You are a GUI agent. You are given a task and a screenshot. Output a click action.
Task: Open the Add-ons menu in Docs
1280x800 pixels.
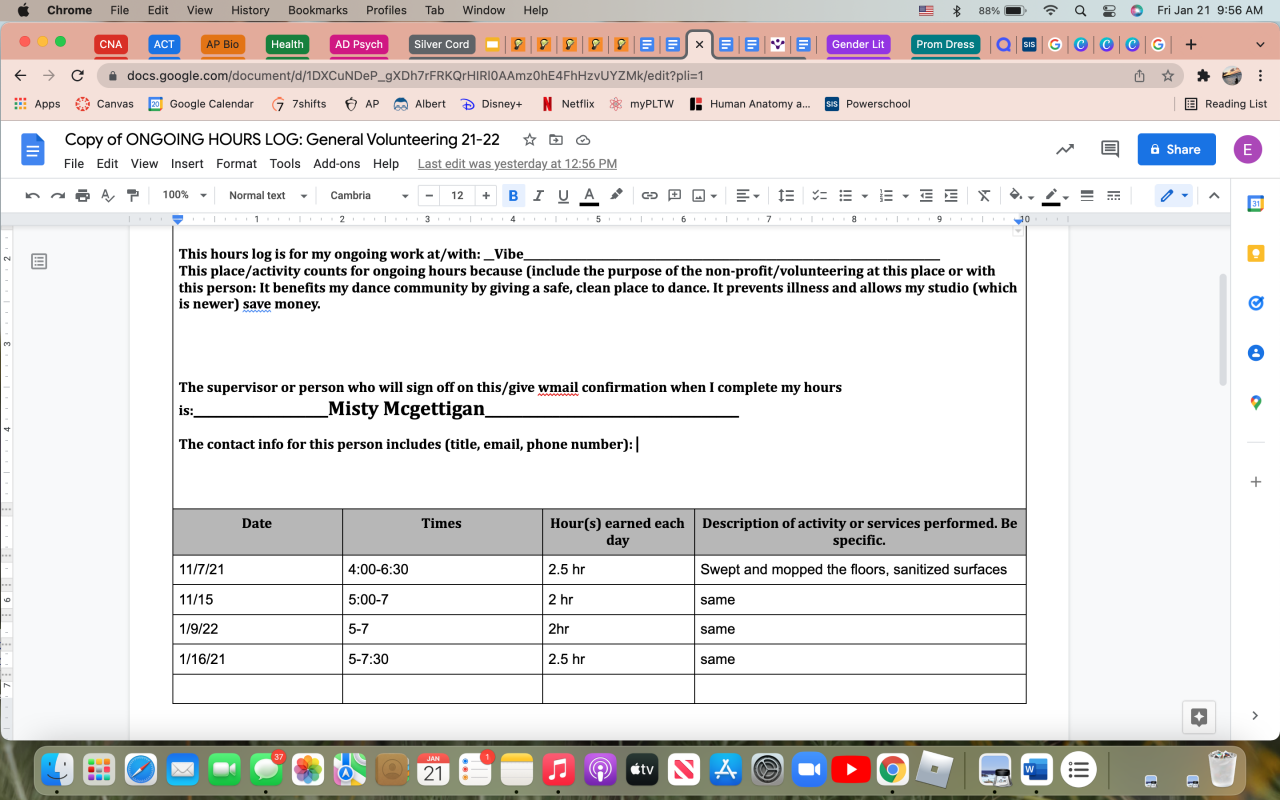[x=337, y=163]
